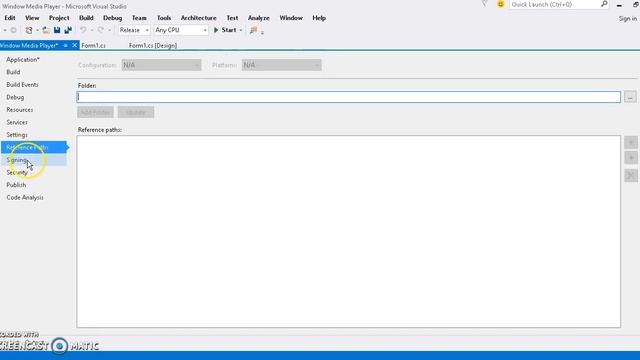
Task: Select the Code Analysis properties page
Action: pyautogui.click(x=24, y=198)
